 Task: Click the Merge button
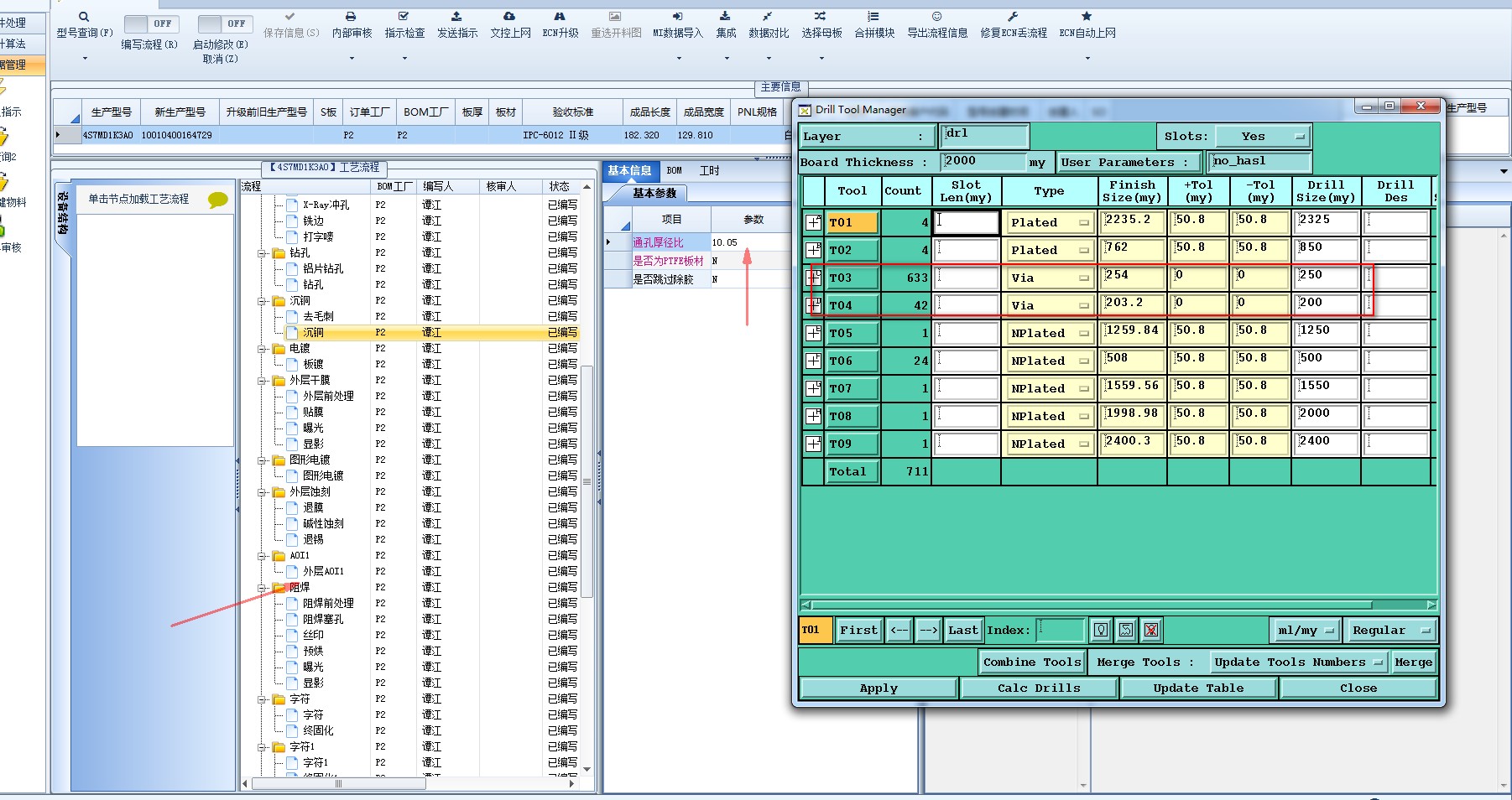[1414, 662]
